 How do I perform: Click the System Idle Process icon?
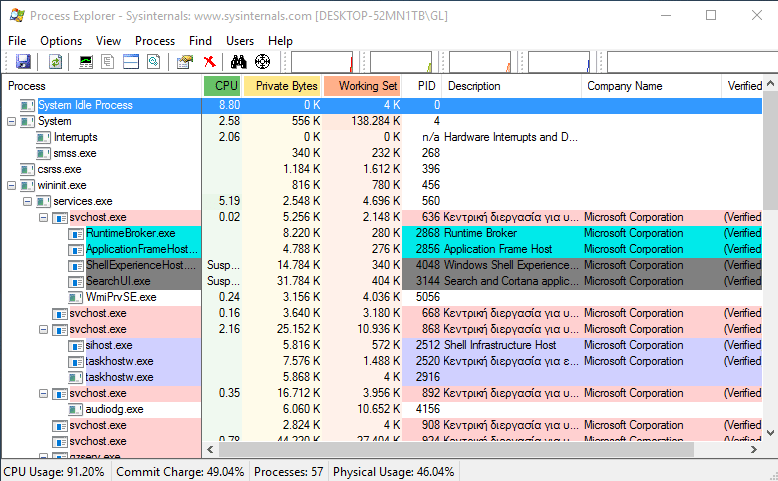[x=27, y=105]
